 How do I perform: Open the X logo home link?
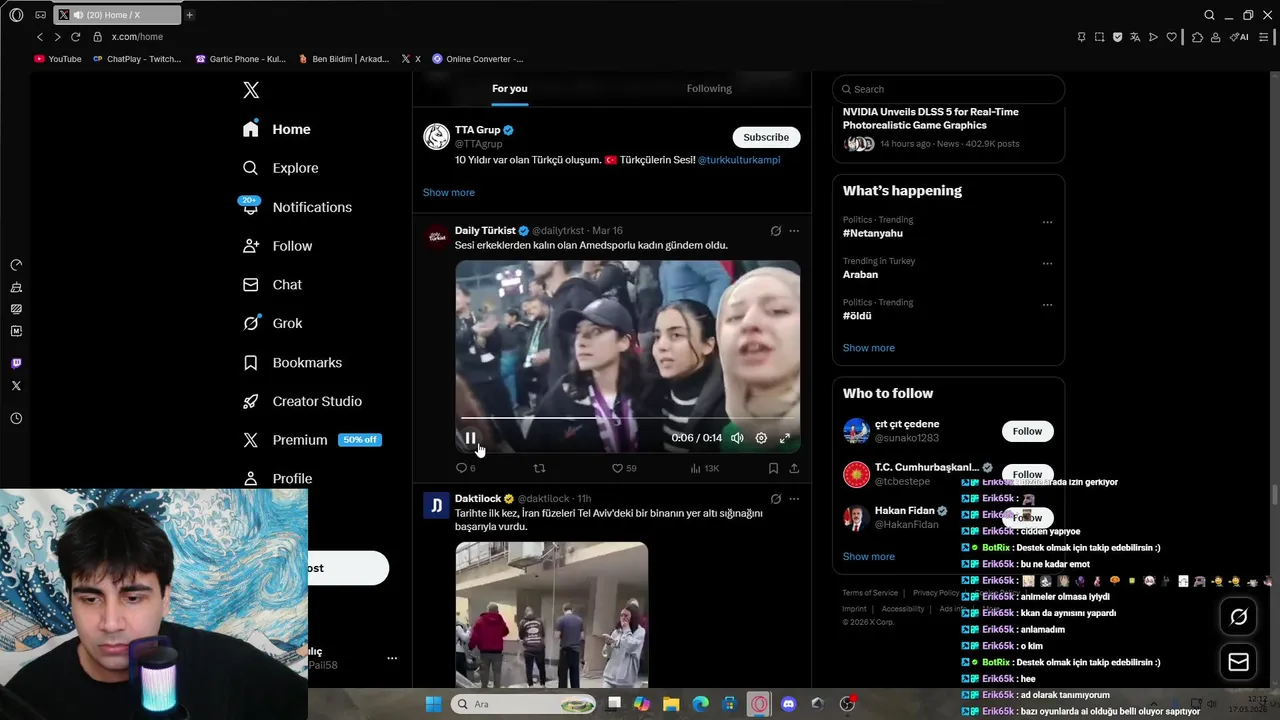(251, 90)
